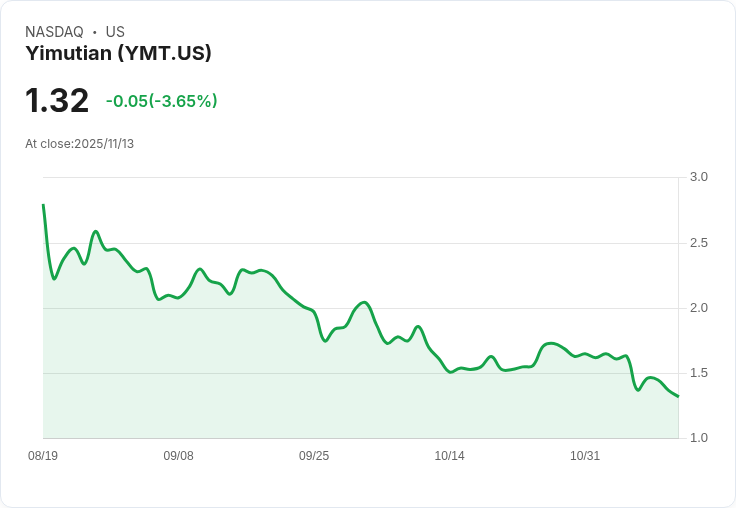
Task: Click the 1.0 price axis label
Action: click(x=698, y=438)
